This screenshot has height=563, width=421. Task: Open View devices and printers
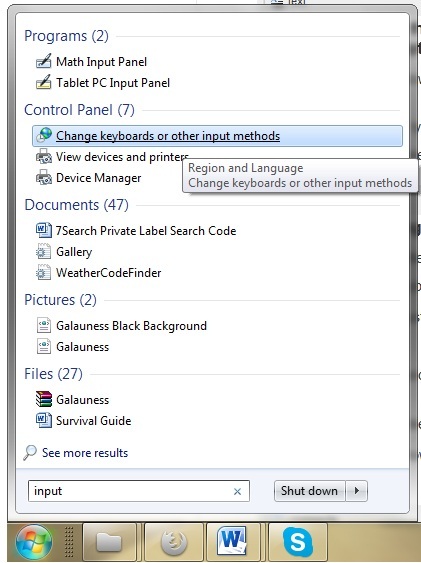[x=122, y=157]
